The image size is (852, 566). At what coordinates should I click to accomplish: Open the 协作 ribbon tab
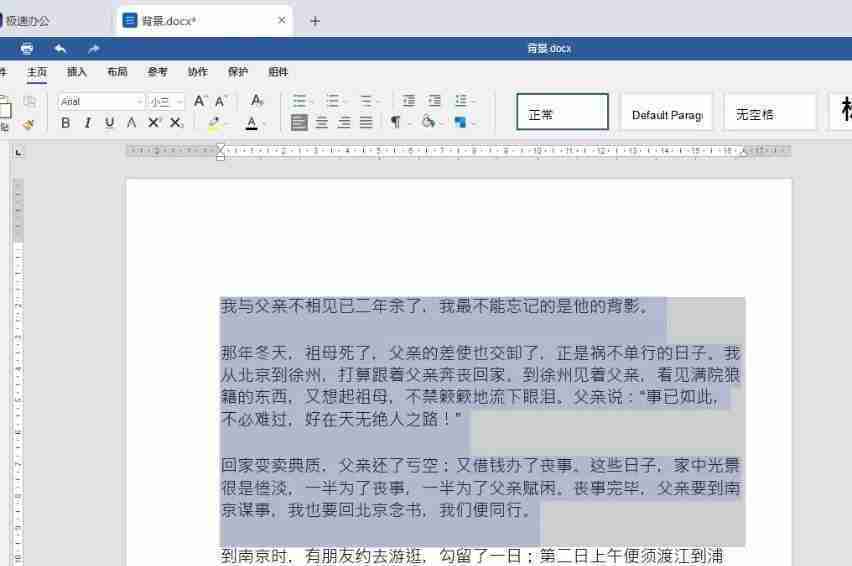point(197,72)
